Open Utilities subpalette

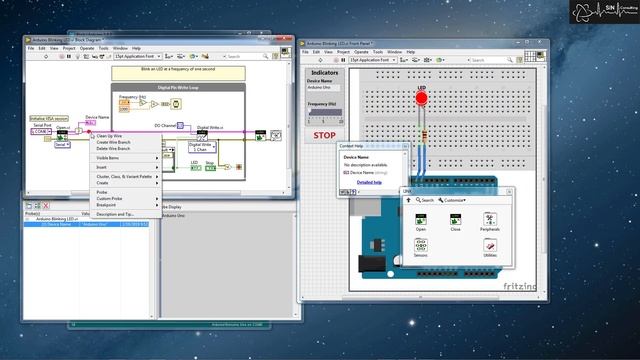[490, 245]
